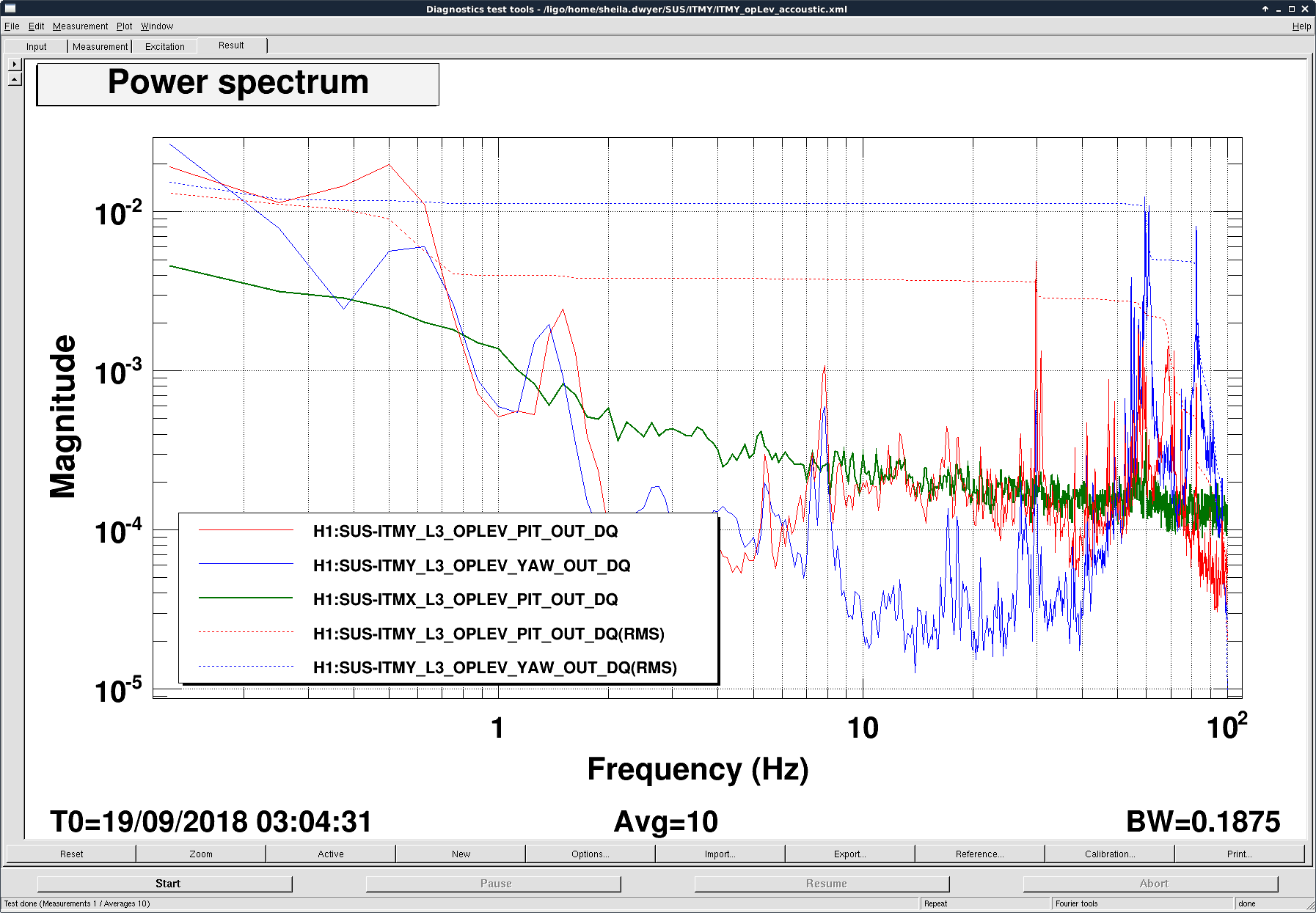Open the Calibration dialog

[1110, 854]
